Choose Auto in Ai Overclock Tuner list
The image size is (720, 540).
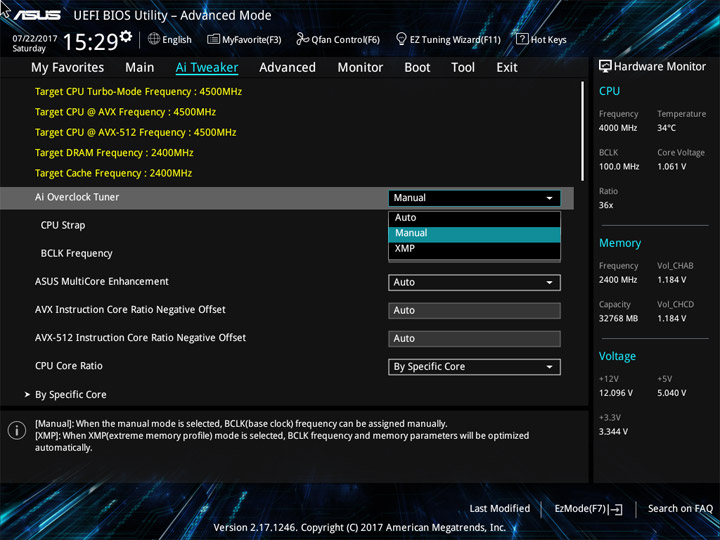474,218
